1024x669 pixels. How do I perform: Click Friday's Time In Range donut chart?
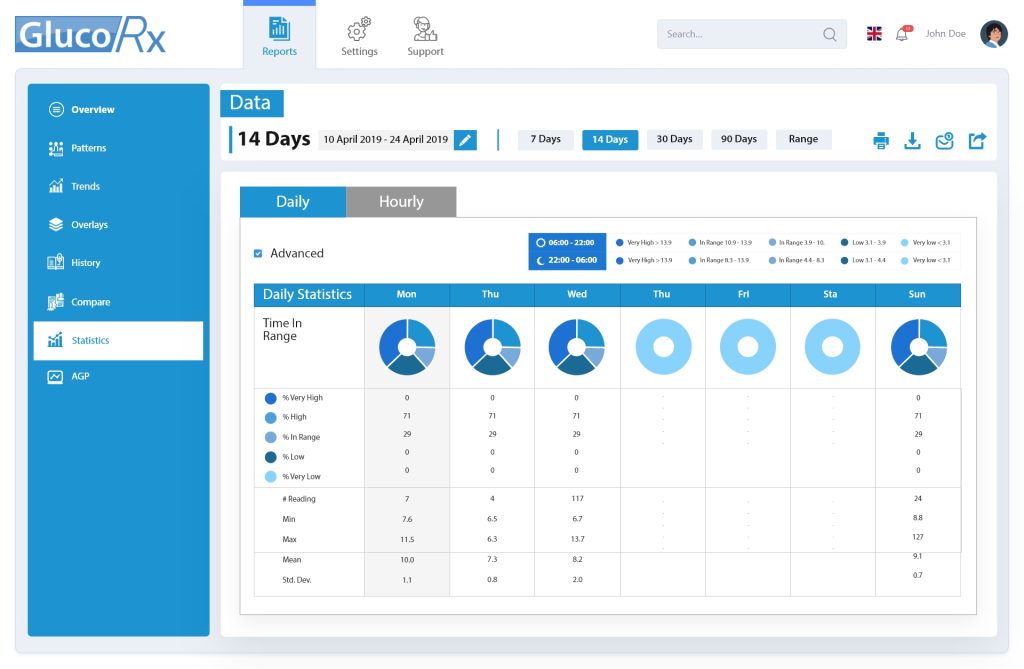pos(748,347)
